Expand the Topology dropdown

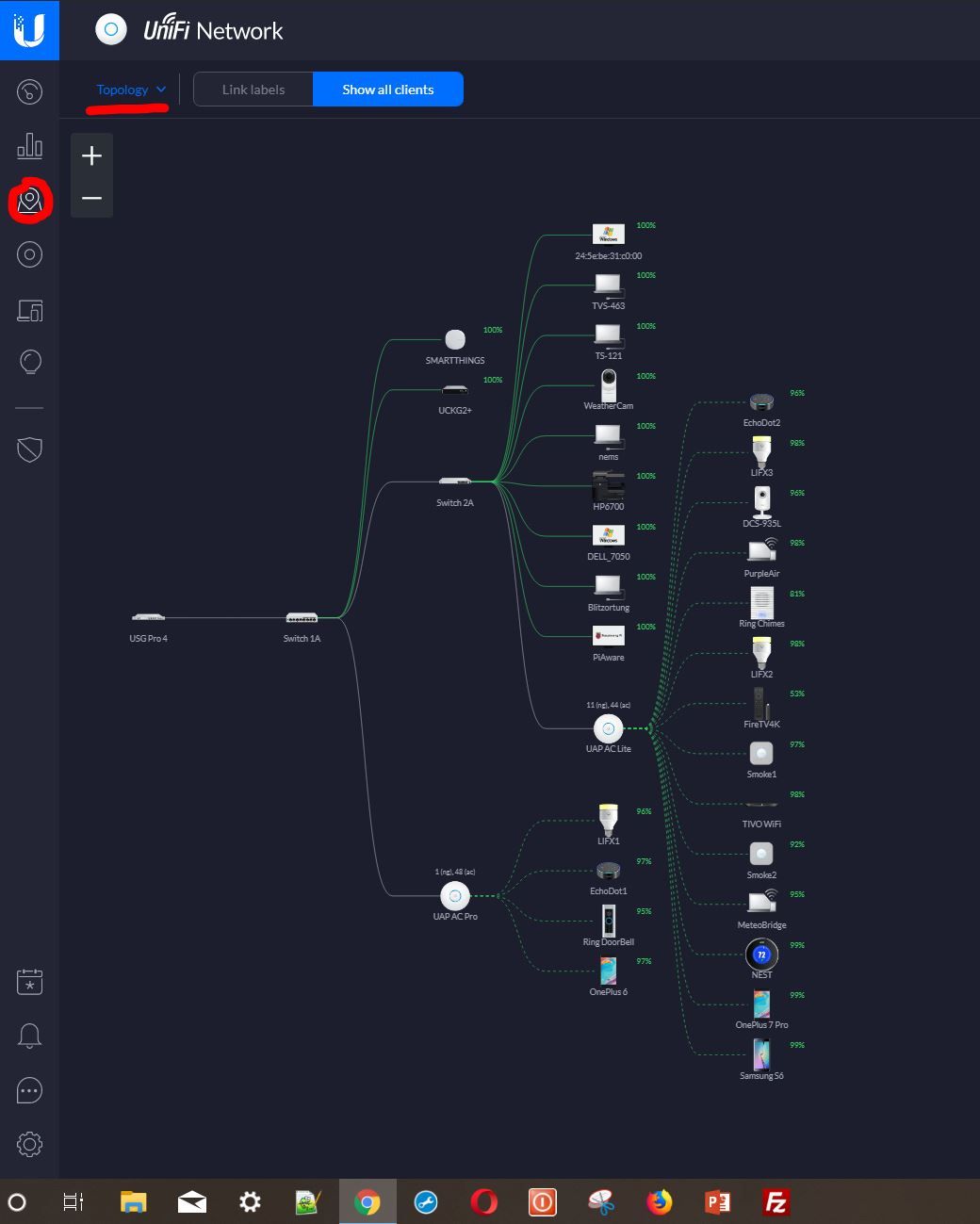(x=131, y=90)
